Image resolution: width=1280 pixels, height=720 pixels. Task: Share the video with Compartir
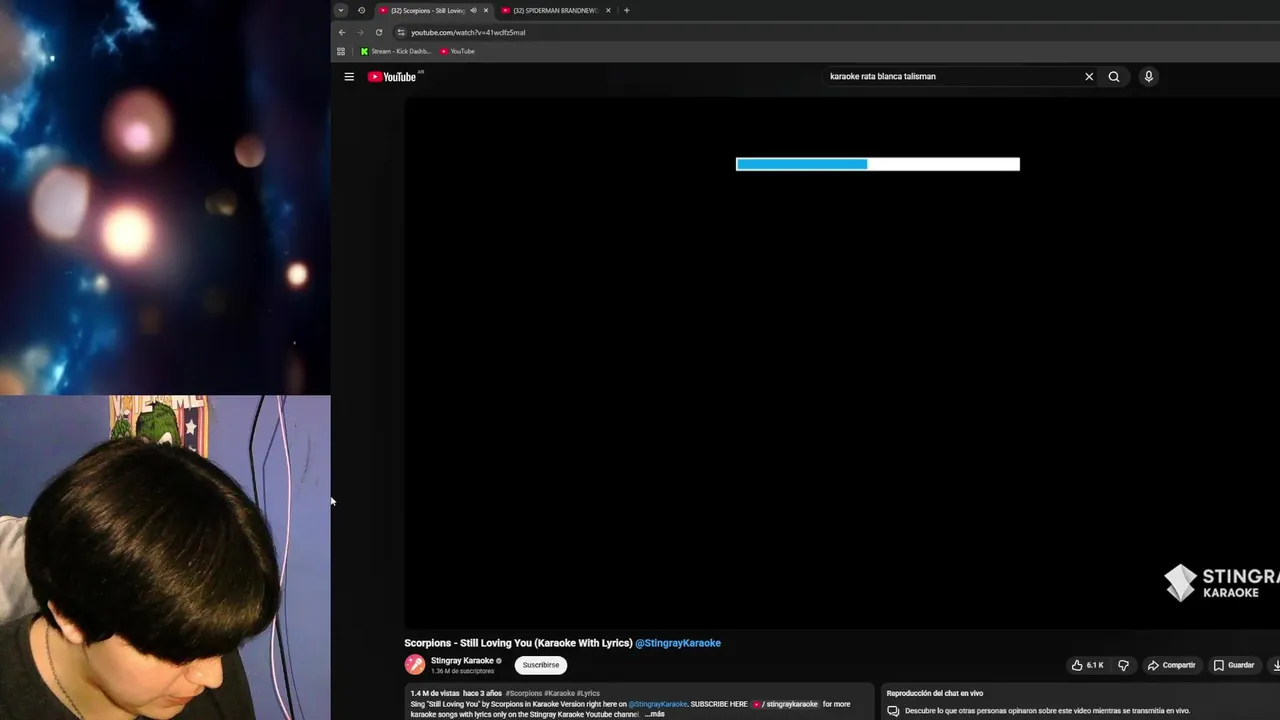pyautogui.click(x=1171, y=665)
